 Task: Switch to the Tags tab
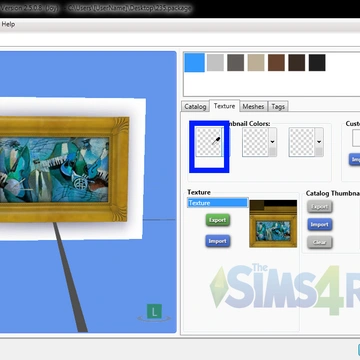point(278,107)
